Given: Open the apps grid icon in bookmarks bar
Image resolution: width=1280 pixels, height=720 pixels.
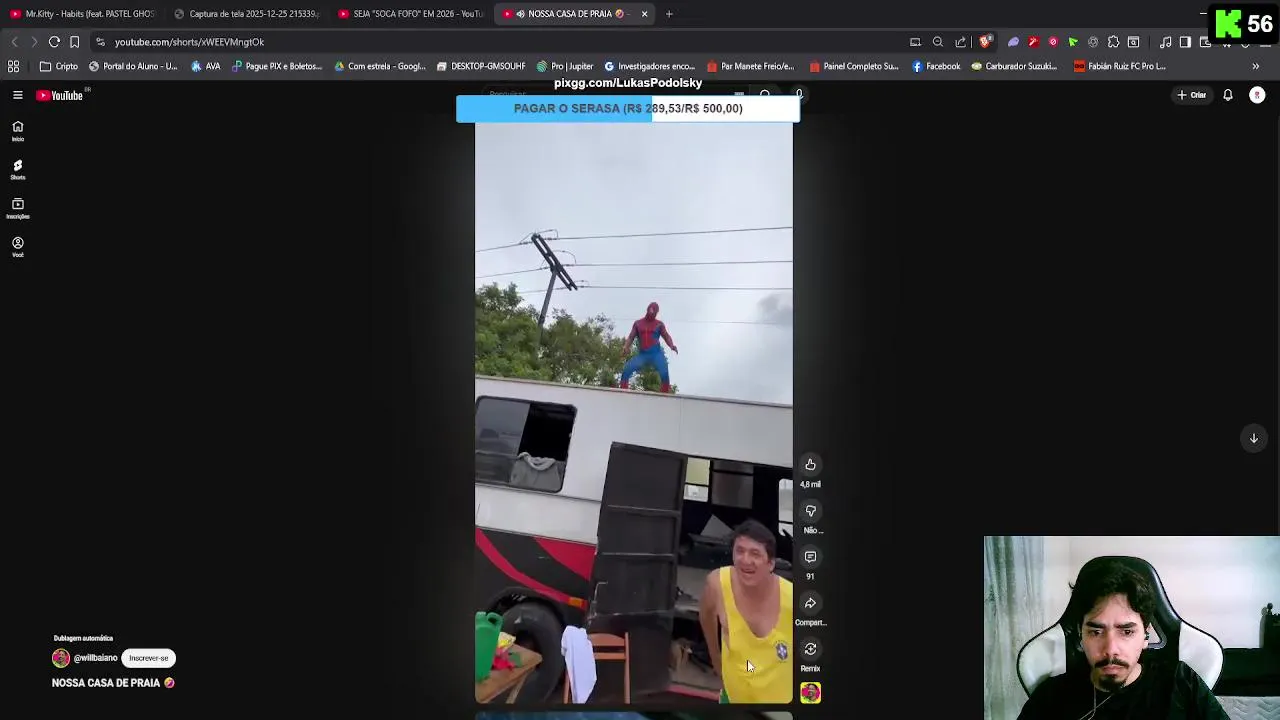Looking at the screenshot, I should click(x=14, y=66).
